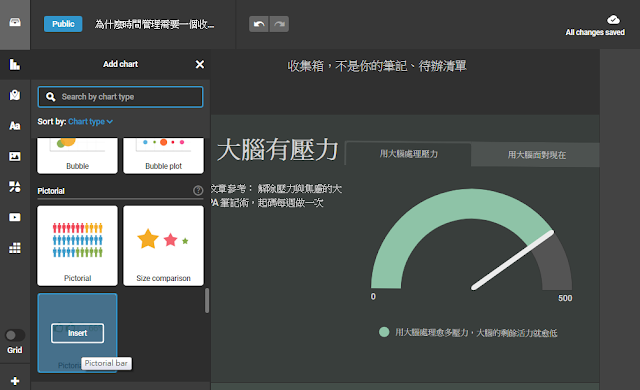Click Insert on the Pictorial bar chart

click(x=78, y=333)
